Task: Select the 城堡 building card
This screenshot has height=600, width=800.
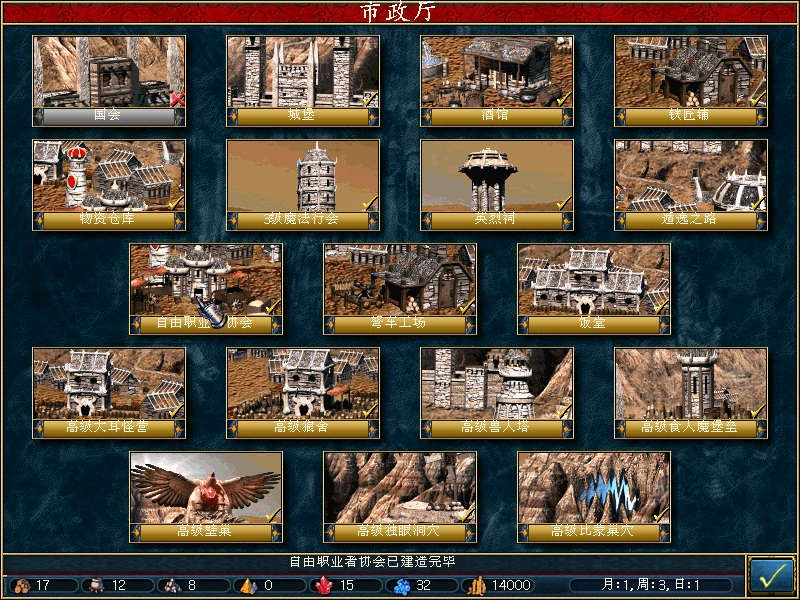Action: pos(303,81)
